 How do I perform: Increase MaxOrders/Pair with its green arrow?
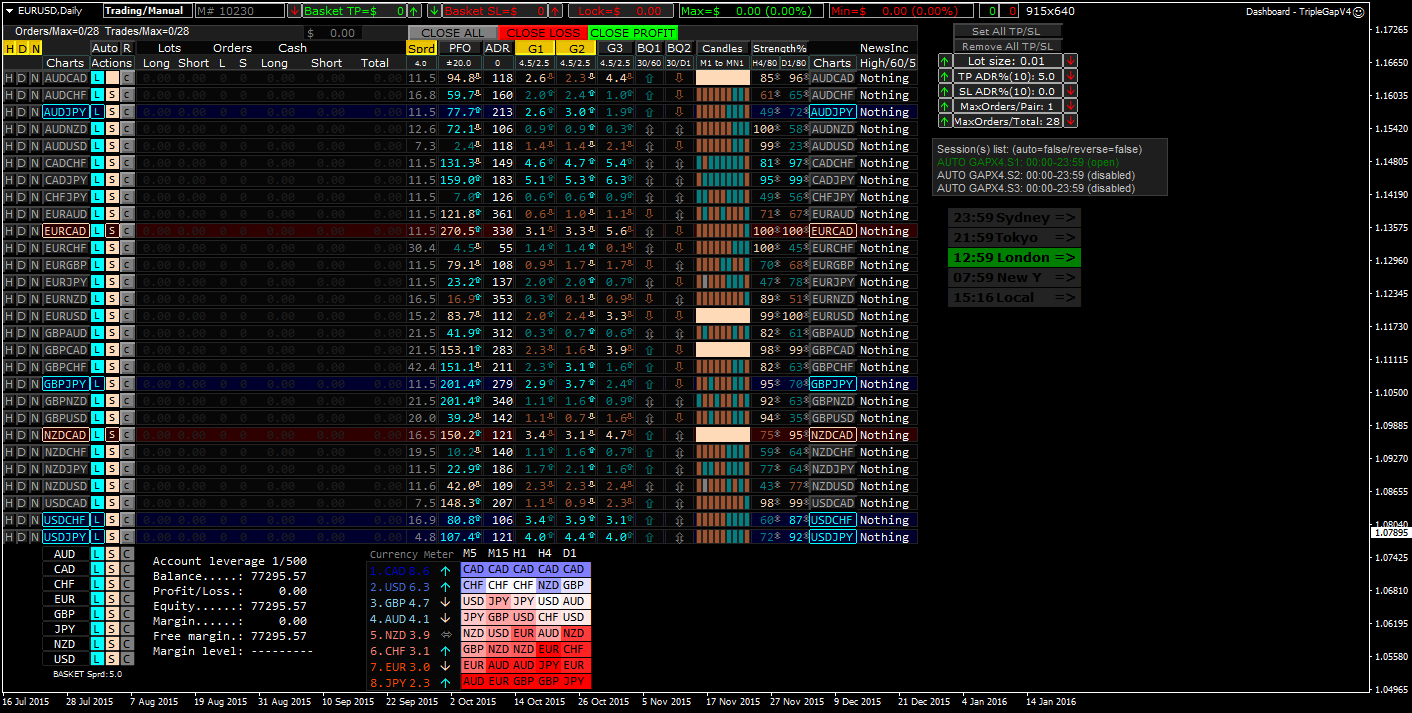(x=945, y=106)
